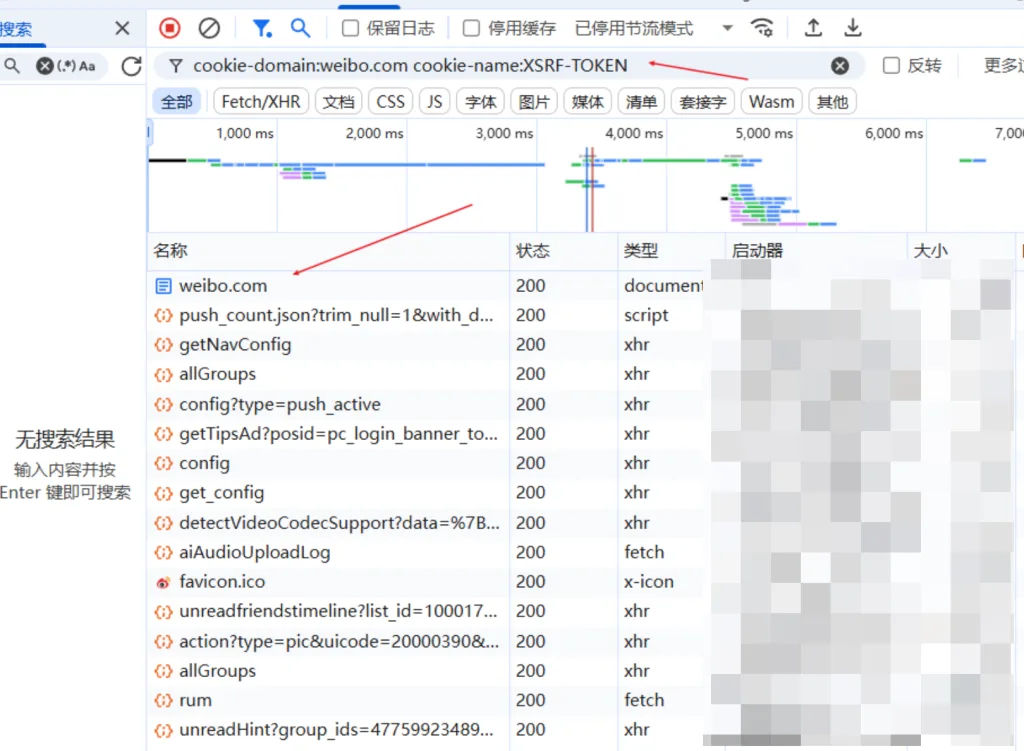Clear the cookie filter input text
This screenshot has height=751, width=1024.
point(840,66)
